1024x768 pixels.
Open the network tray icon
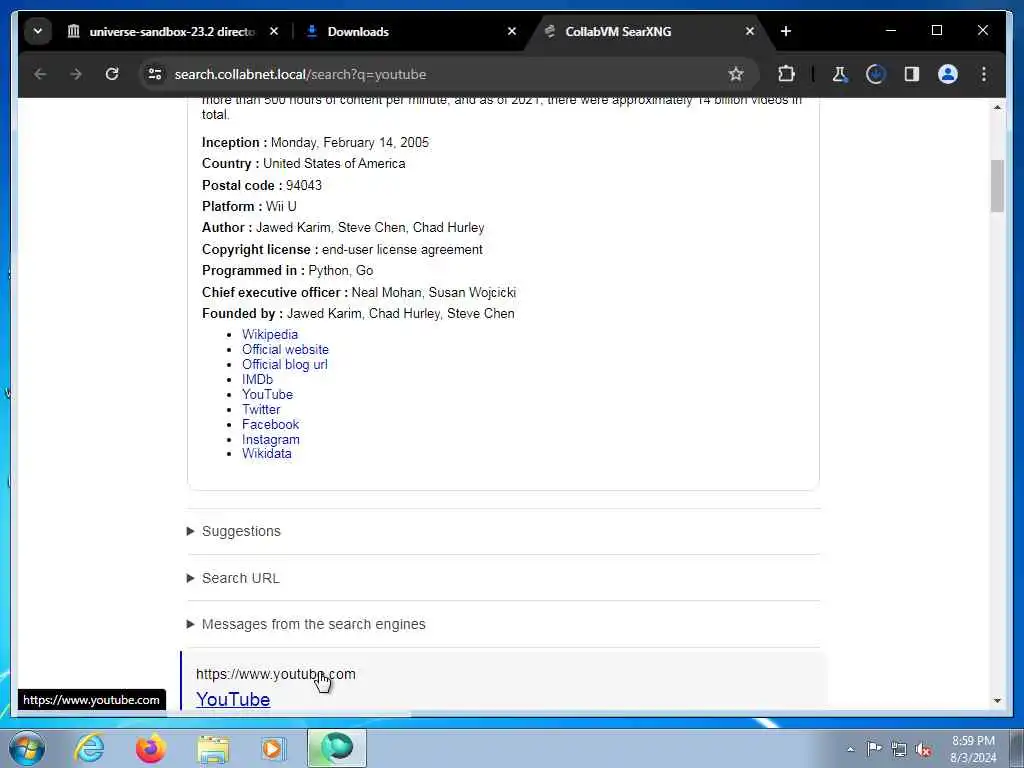point(899,748)
